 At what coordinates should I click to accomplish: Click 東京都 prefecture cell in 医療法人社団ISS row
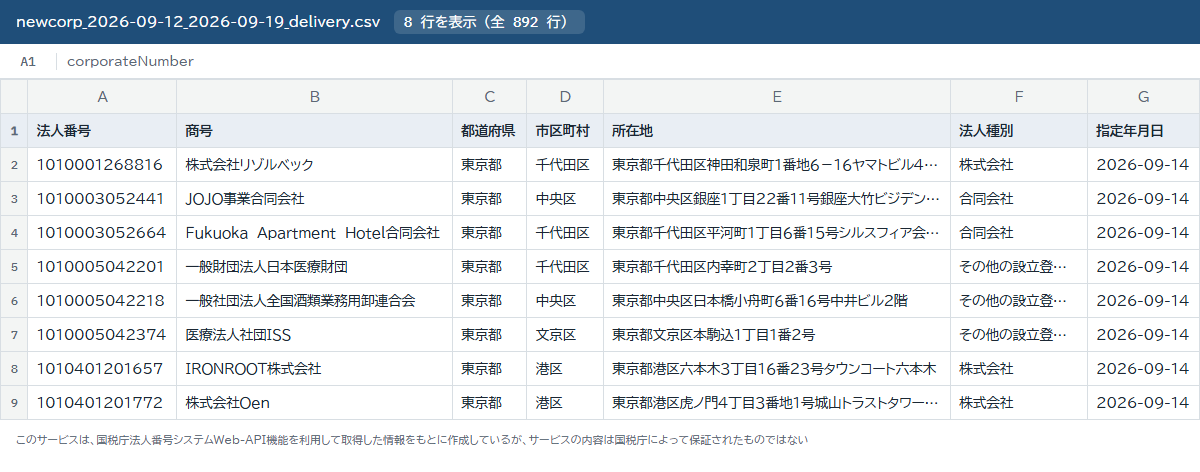click(490, 335)
